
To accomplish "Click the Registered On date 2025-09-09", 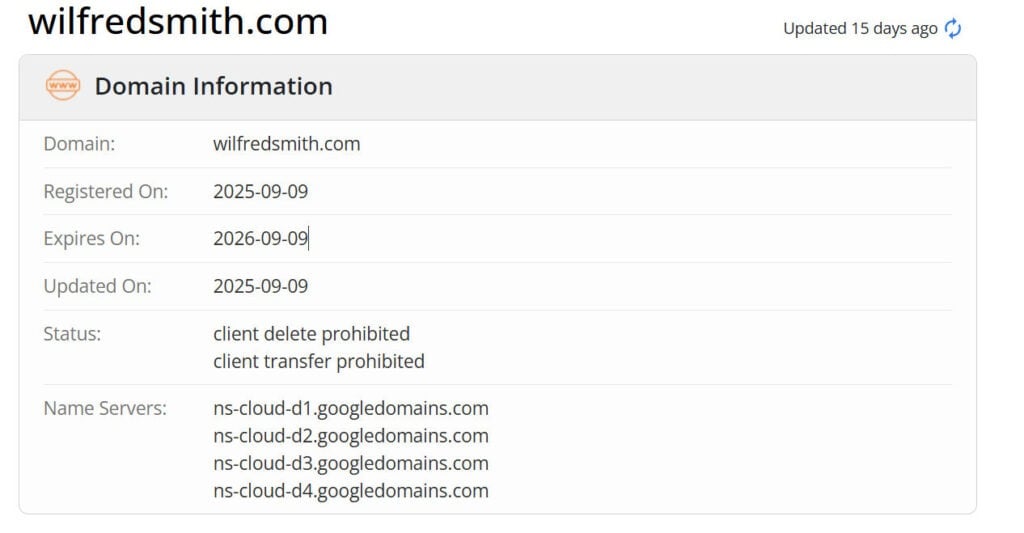I will click(x=260, y=191).
